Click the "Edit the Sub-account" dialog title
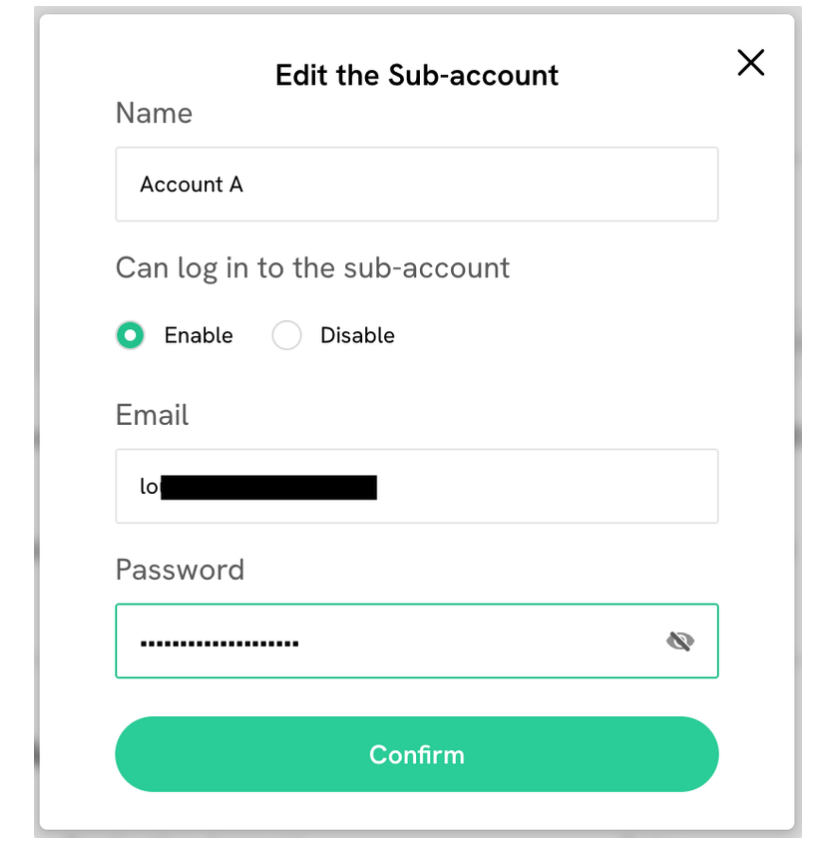Screen dimensions: 830x844 (417, 75)
